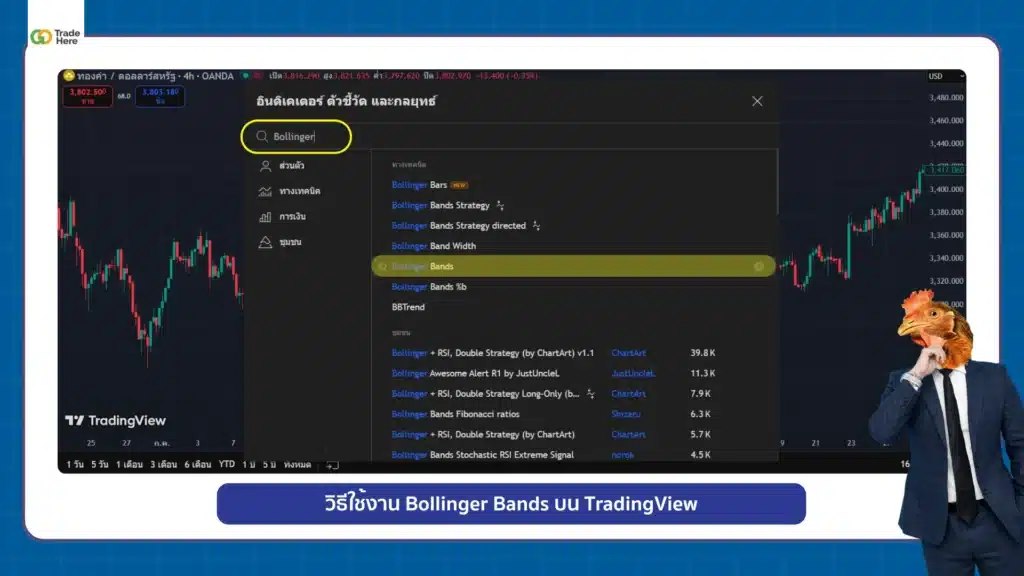Click the การเงิน (Financial) bar-chart icon
This screenshot has width=1024, height=576.
[265, 217]
